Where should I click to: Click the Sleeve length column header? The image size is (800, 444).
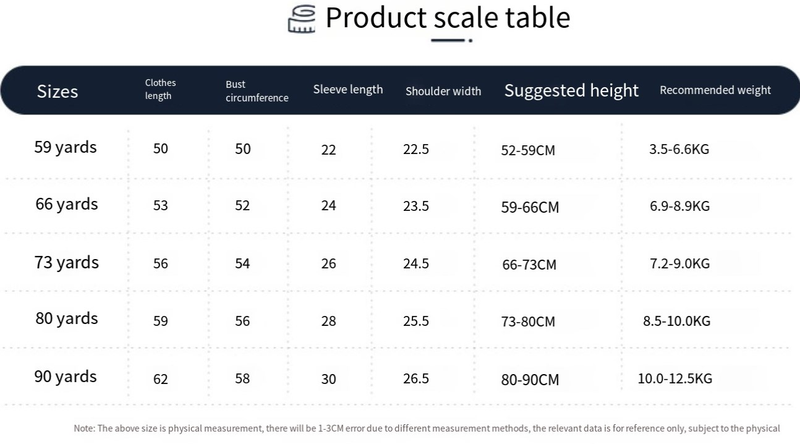[x=348, y=90]
